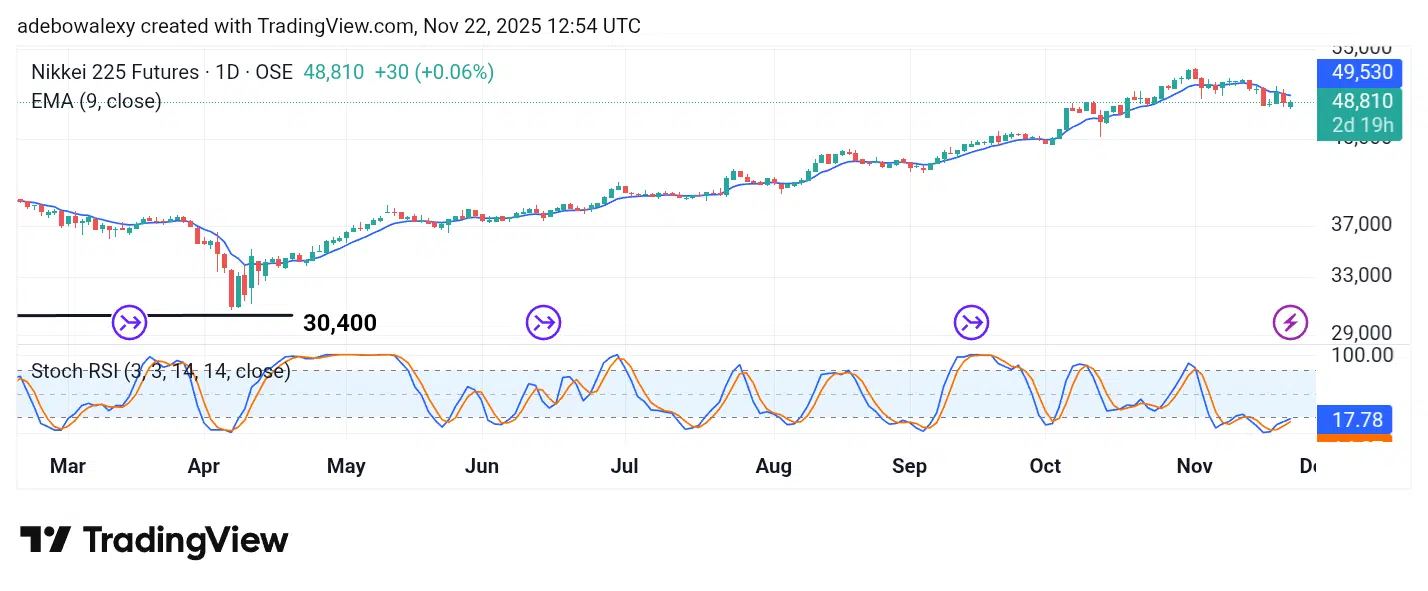
Task: Click the purple arrow event icon near March
Action: click(x=130, y=322)
